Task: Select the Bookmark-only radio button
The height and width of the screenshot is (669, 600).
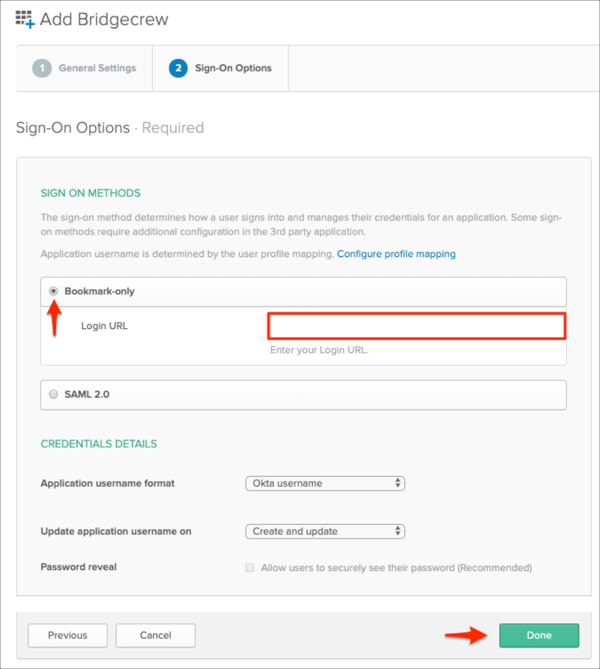Action: click(54, 291)
